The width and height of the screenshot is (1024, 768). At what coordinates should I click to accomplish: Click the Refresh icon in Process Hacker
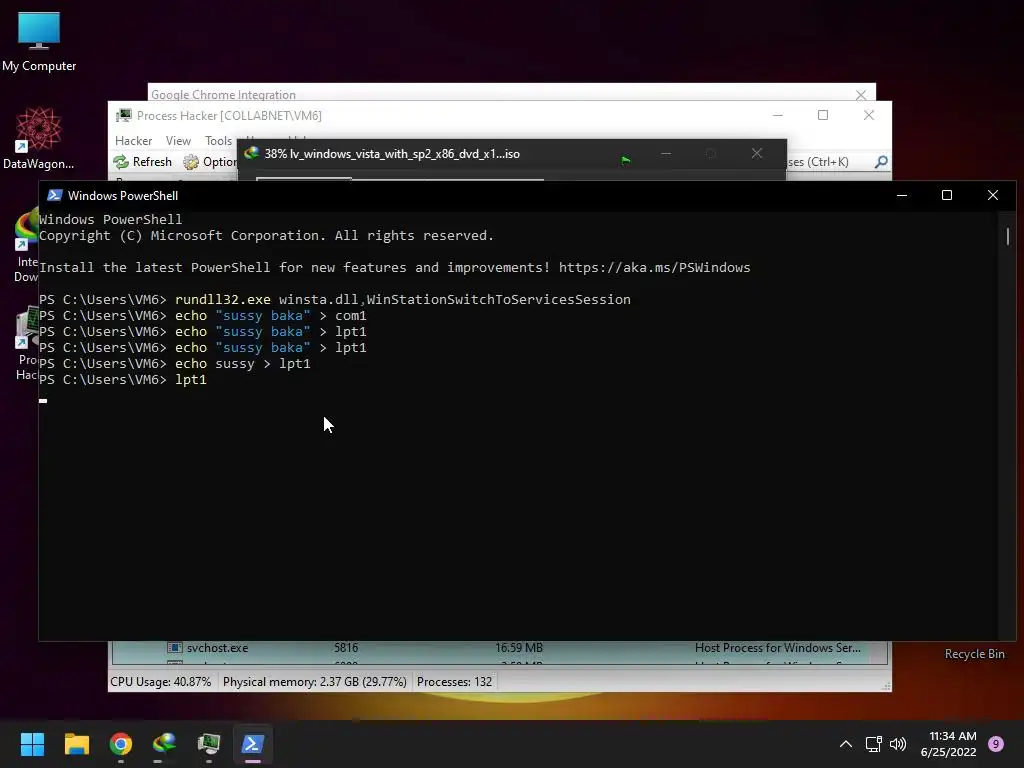pos(121,162)
